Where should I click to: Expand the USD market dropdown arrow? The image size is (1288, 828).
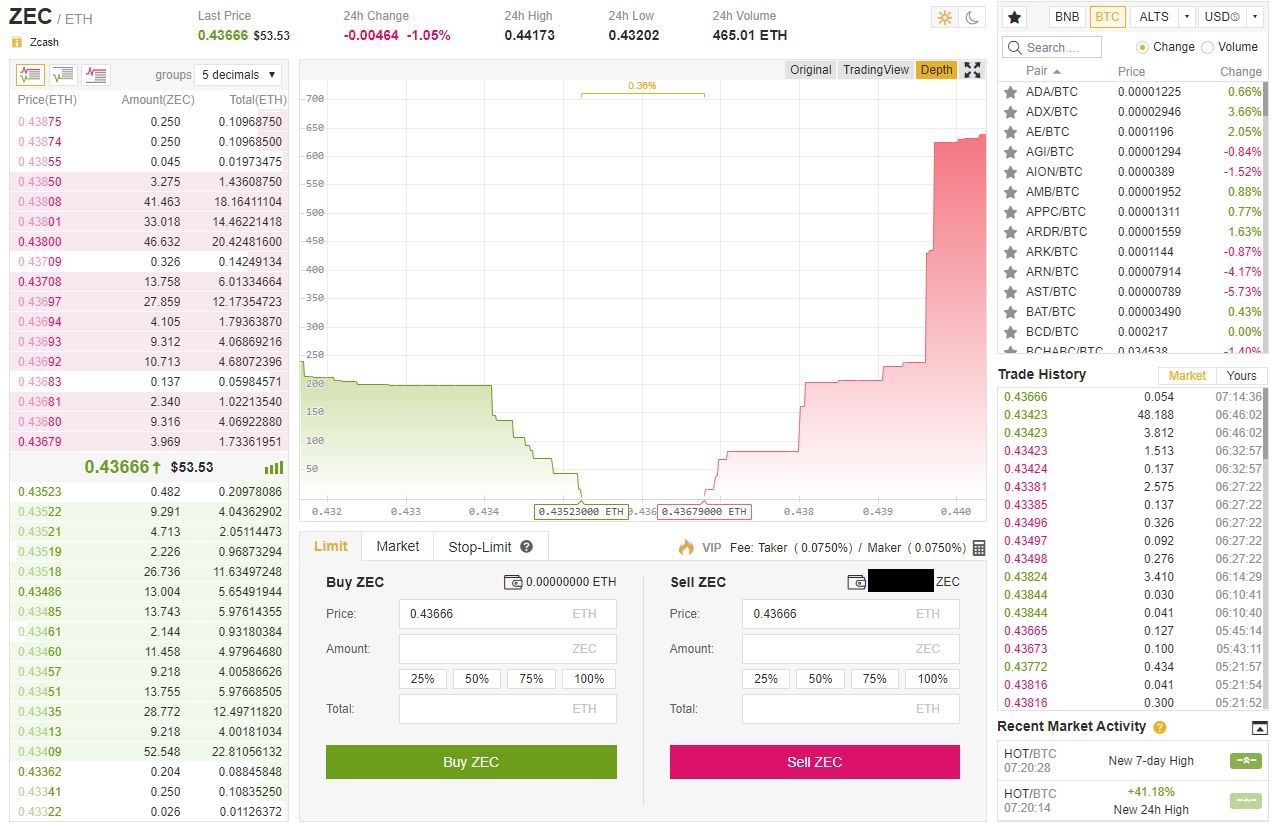tap(1256, 17)
